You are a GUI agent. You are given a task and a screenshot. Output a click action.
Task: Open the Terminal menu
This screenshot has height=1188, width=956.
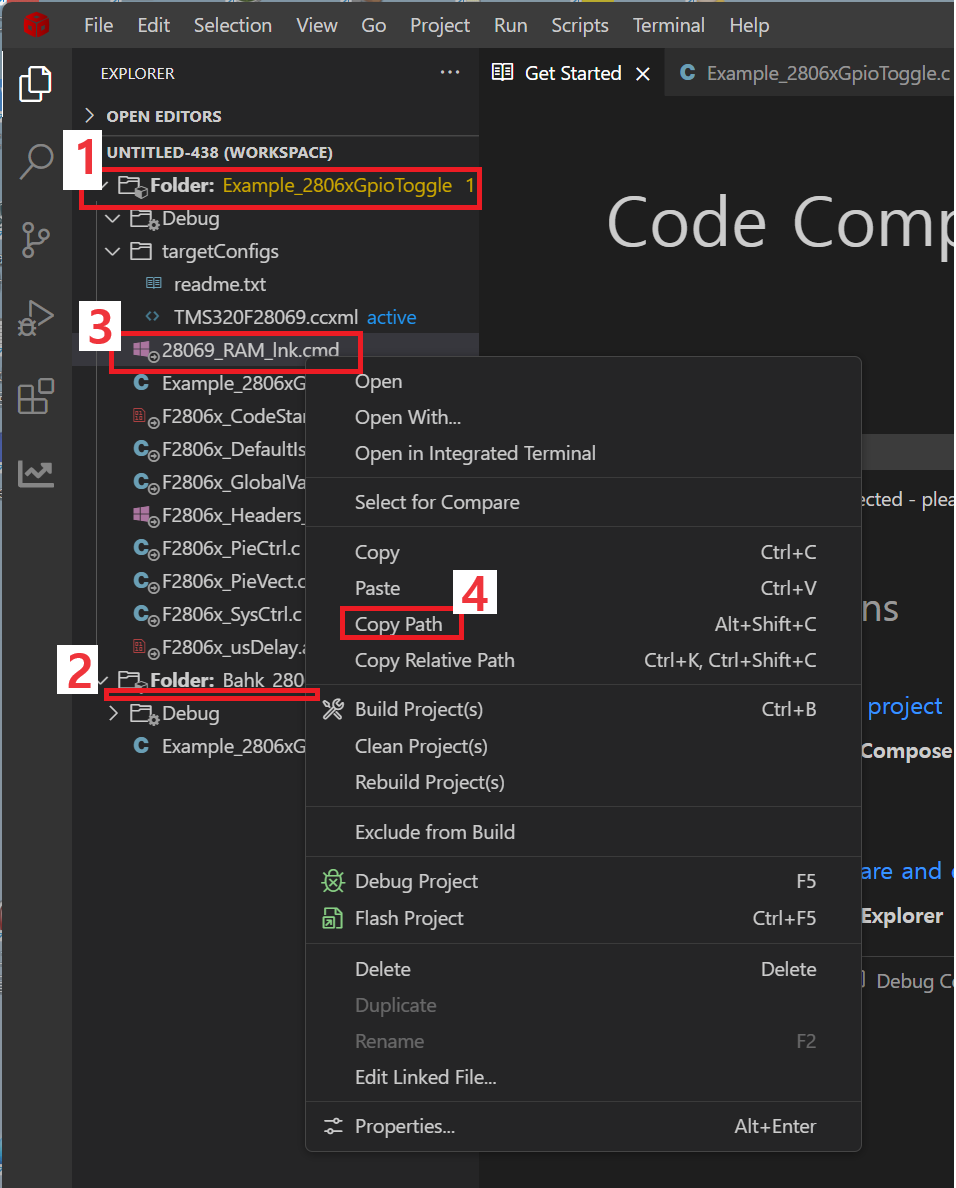pos(669,25)
